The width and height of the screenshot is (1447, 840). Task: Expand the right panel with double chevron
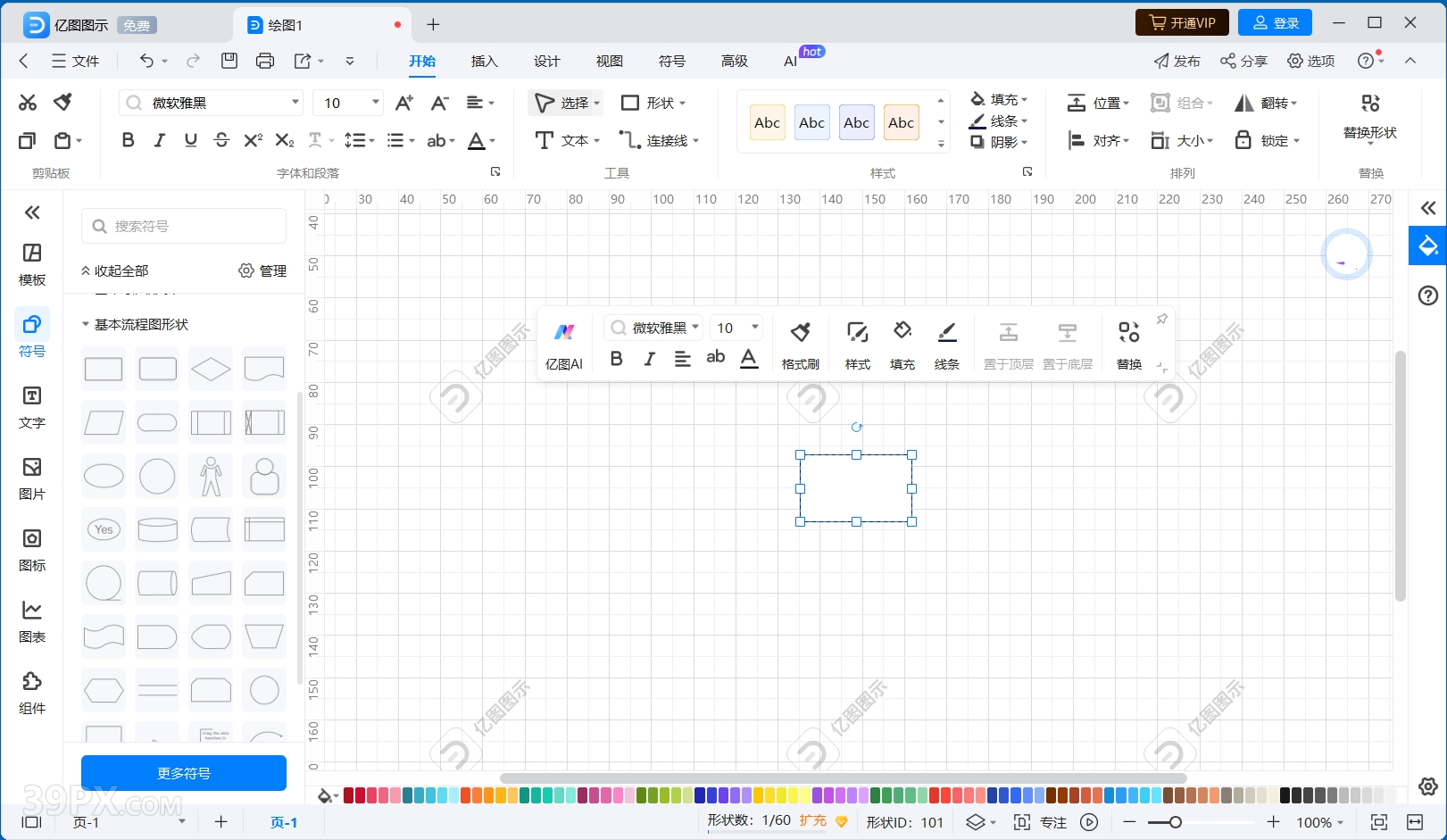(x=1428, y=209)
